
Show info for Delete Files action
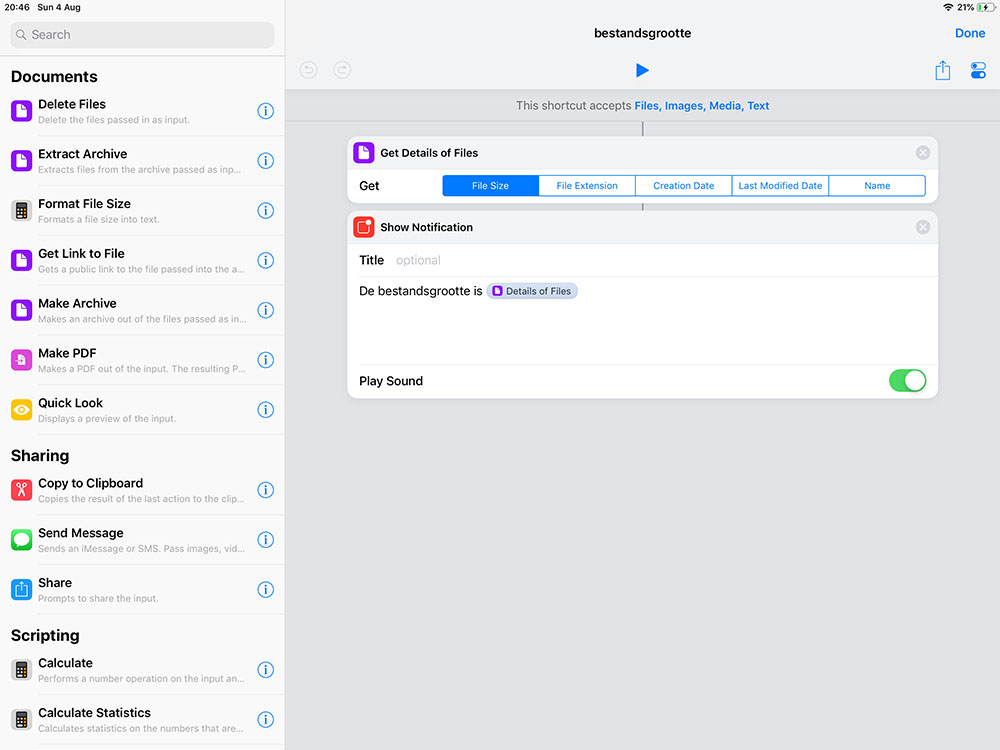click(265, 111)
